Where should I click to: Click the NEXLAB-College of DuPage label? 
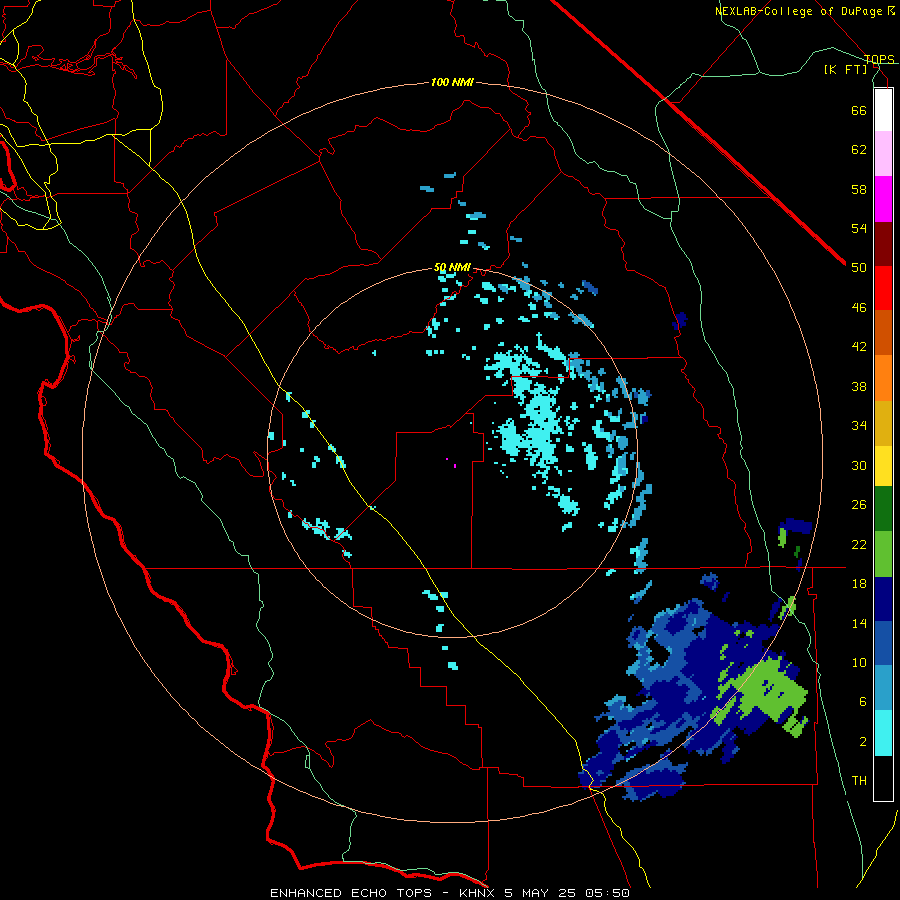(799, 11)
